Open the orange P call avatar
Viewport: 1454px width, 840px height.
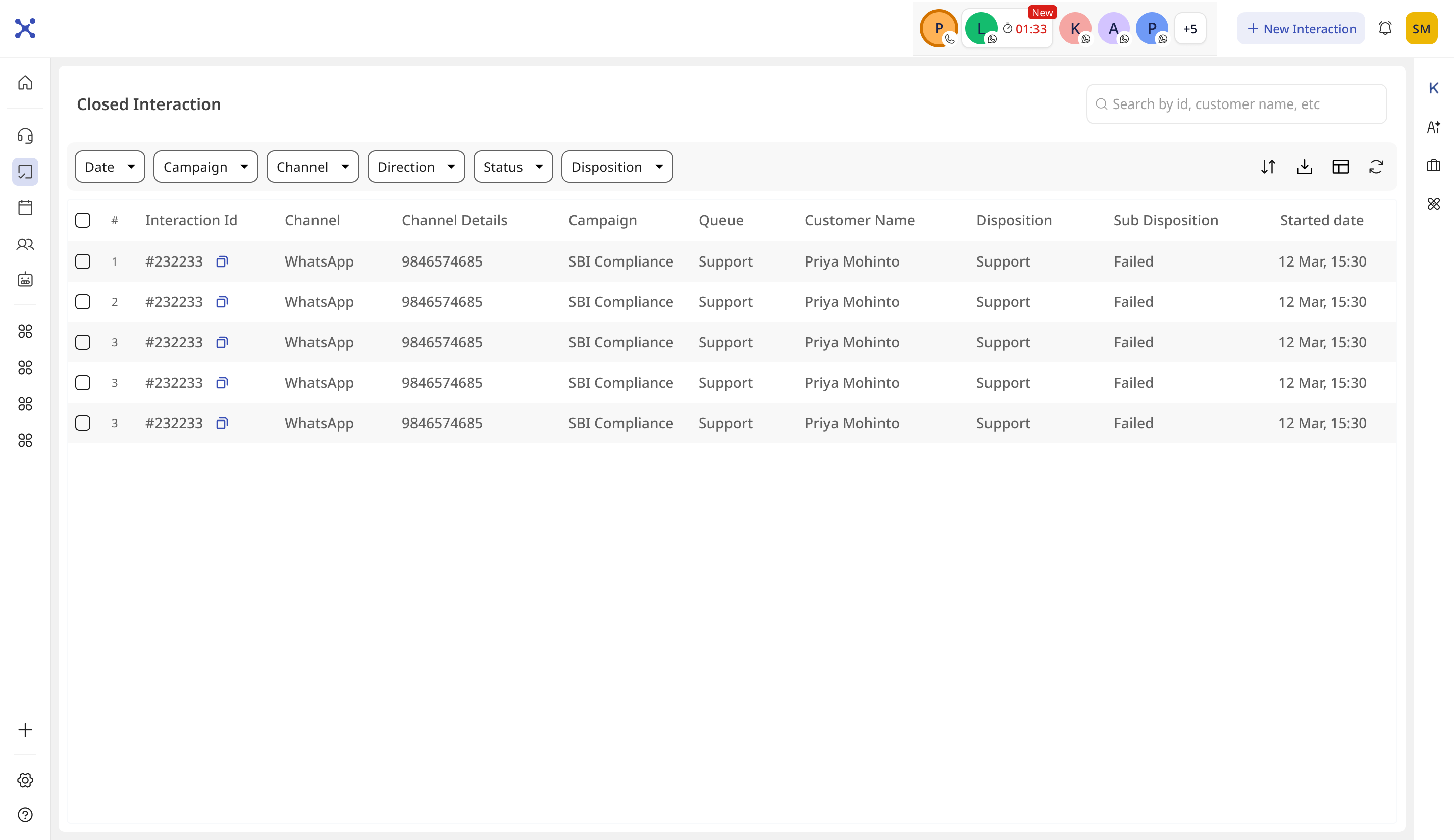click(939, 28)
